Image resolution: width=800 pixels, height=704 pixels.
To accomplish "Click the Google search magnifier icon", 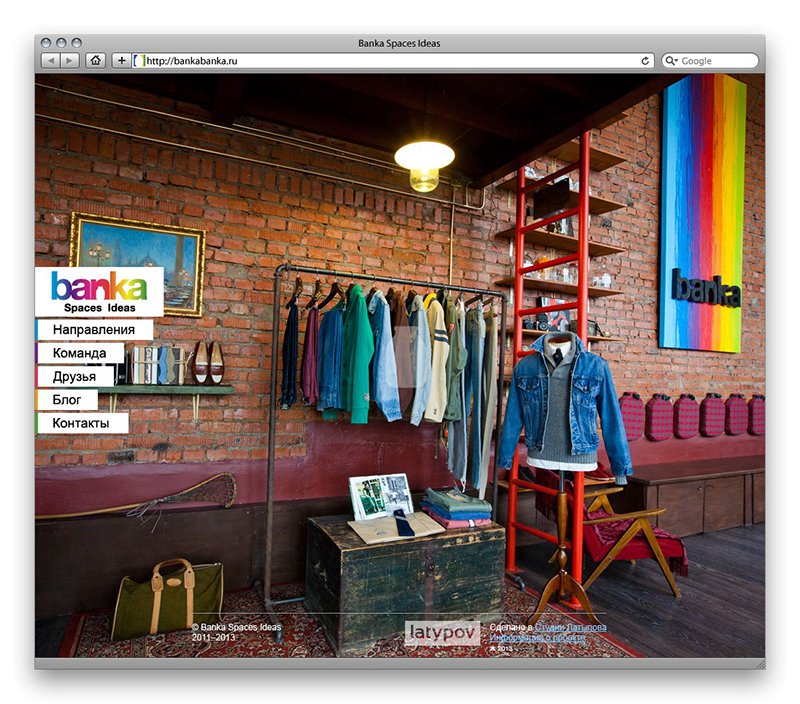I will pos(671,61).
